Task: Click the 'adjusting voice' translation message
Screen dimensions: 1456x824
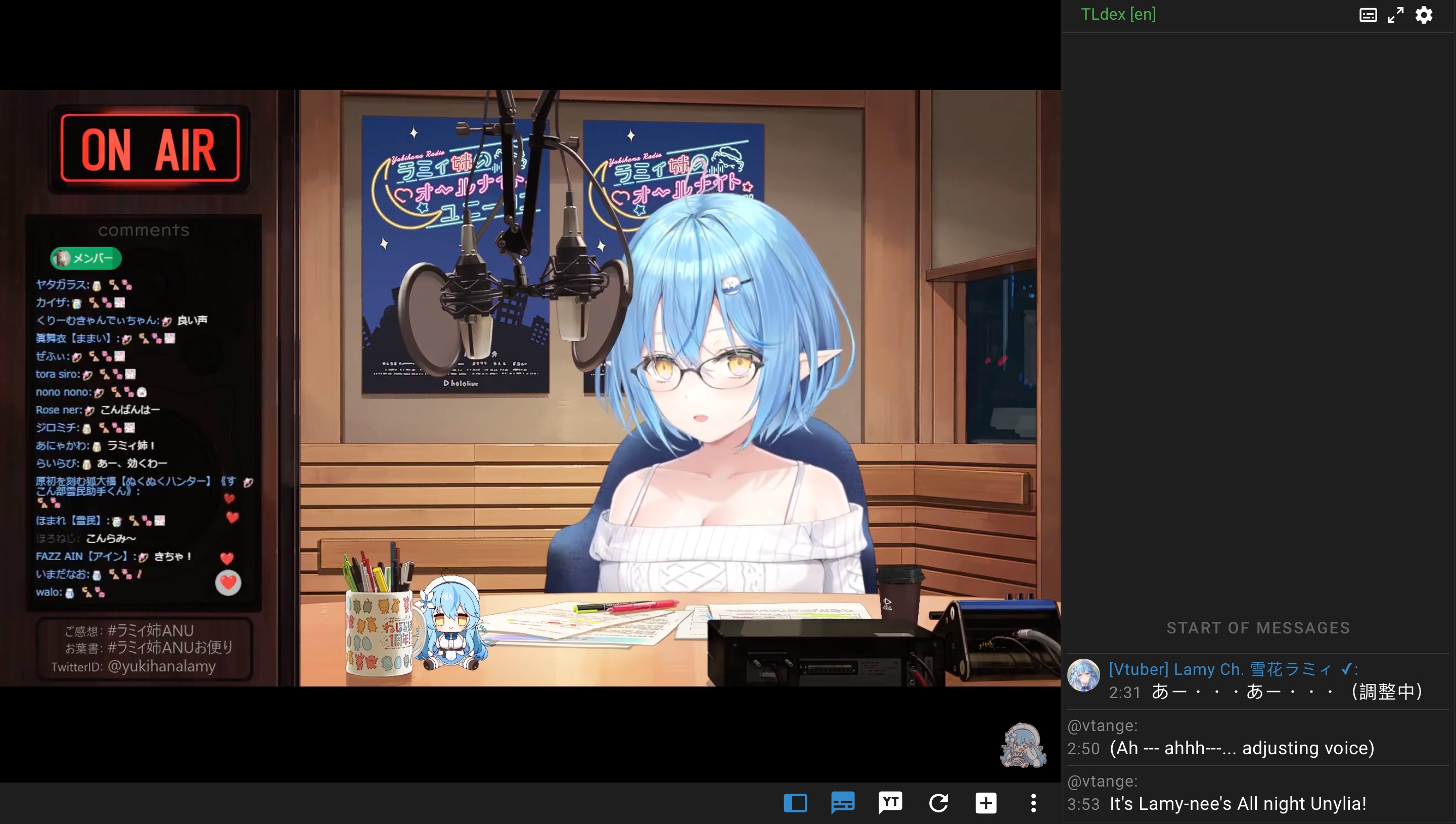Action: coord(1242,748)
